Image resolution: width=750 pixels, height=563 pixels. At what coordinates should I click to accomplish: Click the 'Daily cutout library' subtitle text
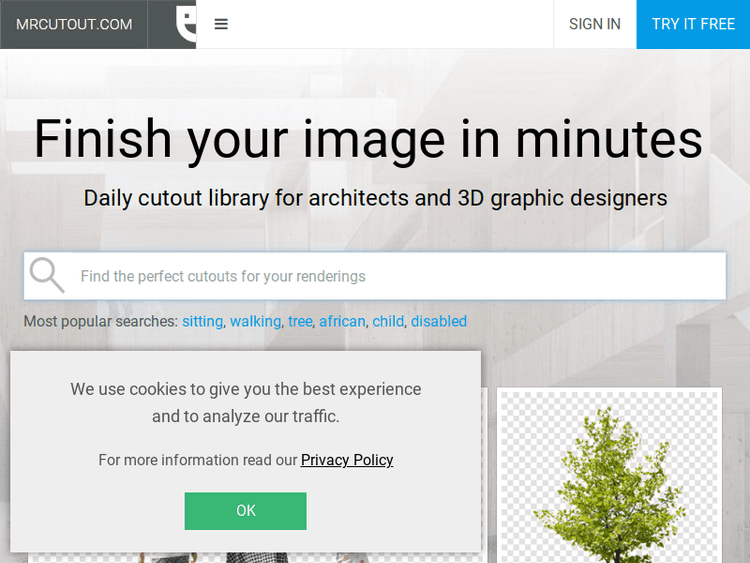click(x=375, y=198)
